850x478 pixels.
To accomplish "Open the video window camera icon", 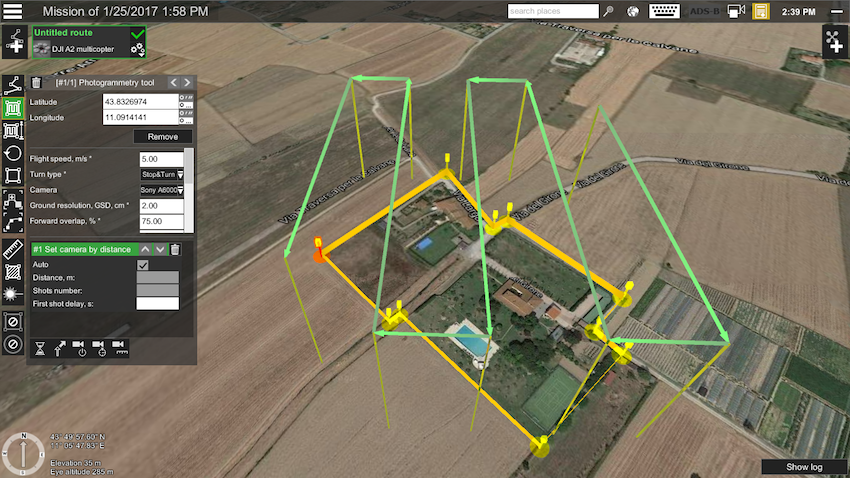I will coord(736,11).
